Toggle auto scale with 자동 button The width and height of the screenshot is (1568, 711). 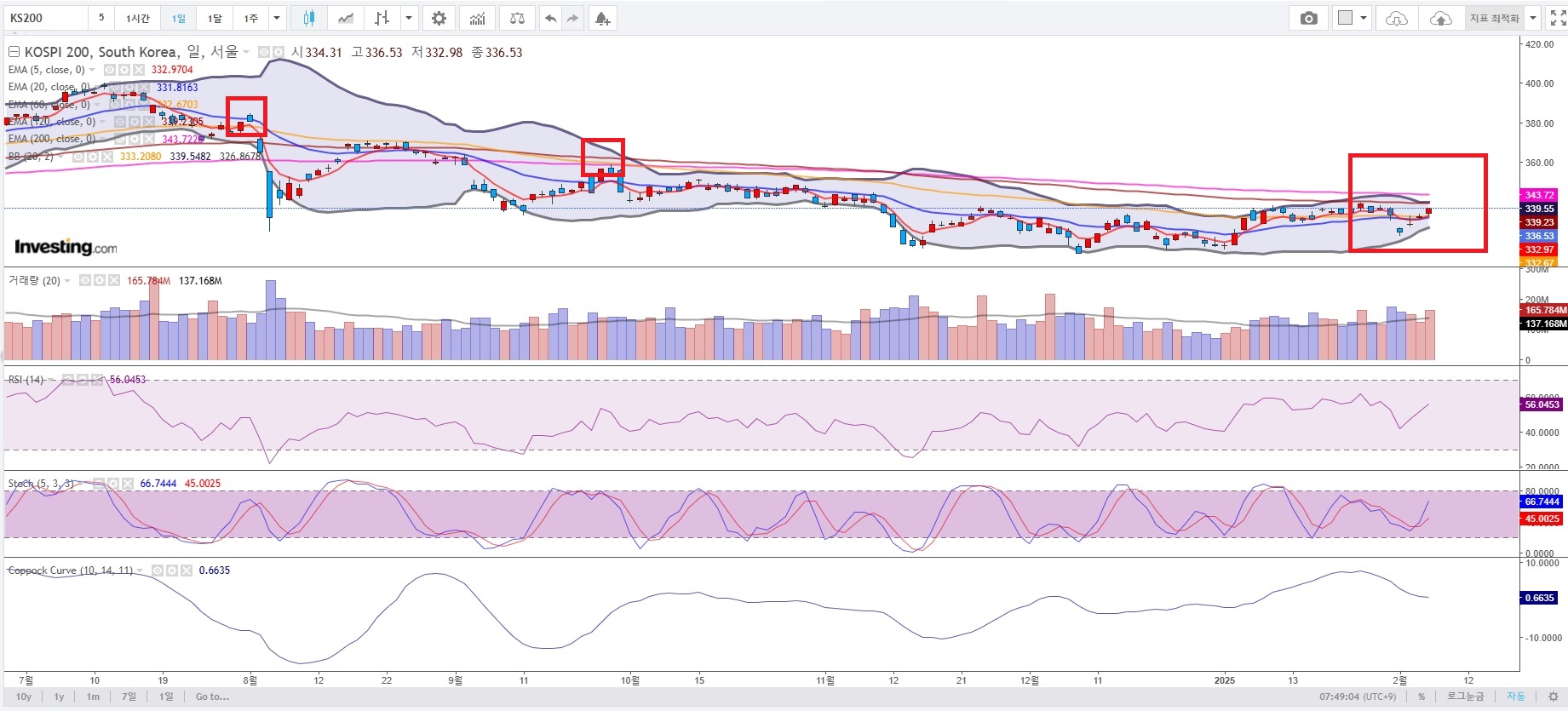pyautogui.click(x=1516, y=697)
